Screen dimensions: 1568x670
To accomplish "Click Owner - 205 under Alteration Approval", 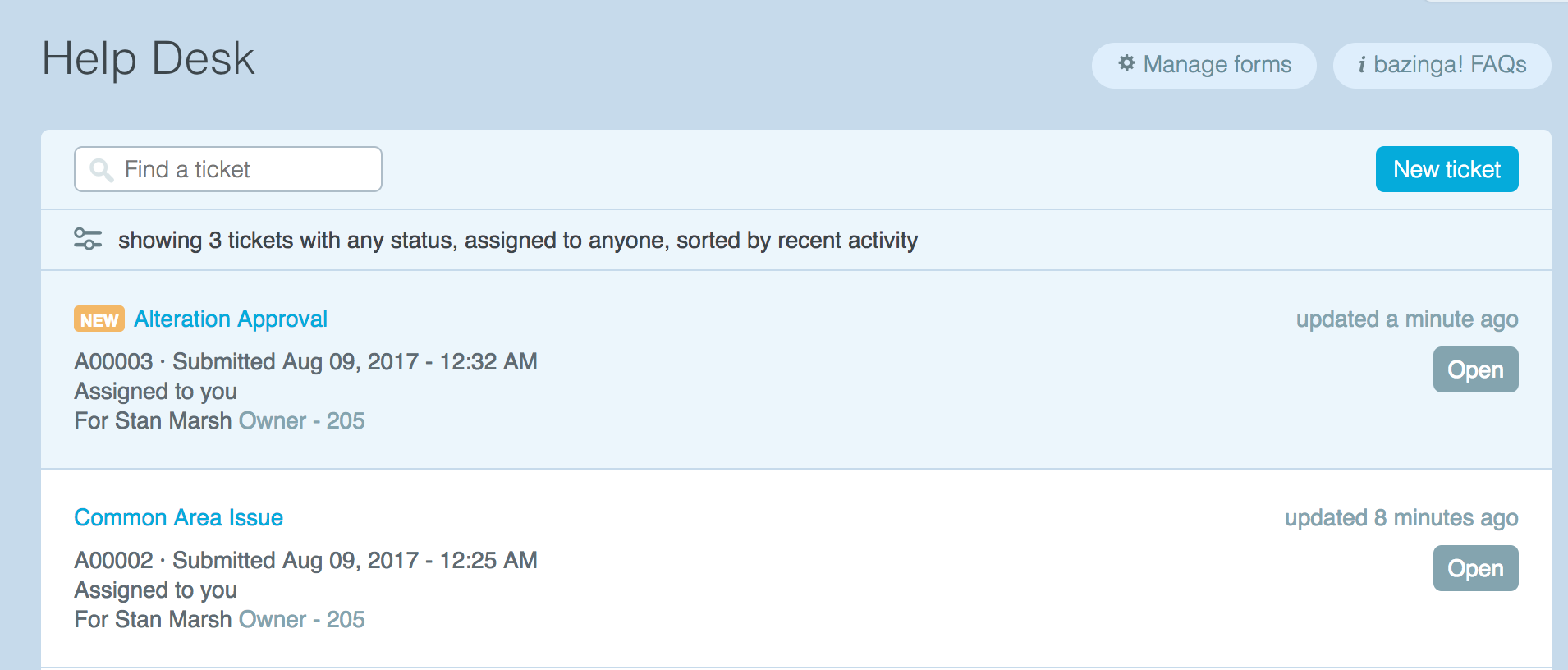I will (x=301, y=421).
